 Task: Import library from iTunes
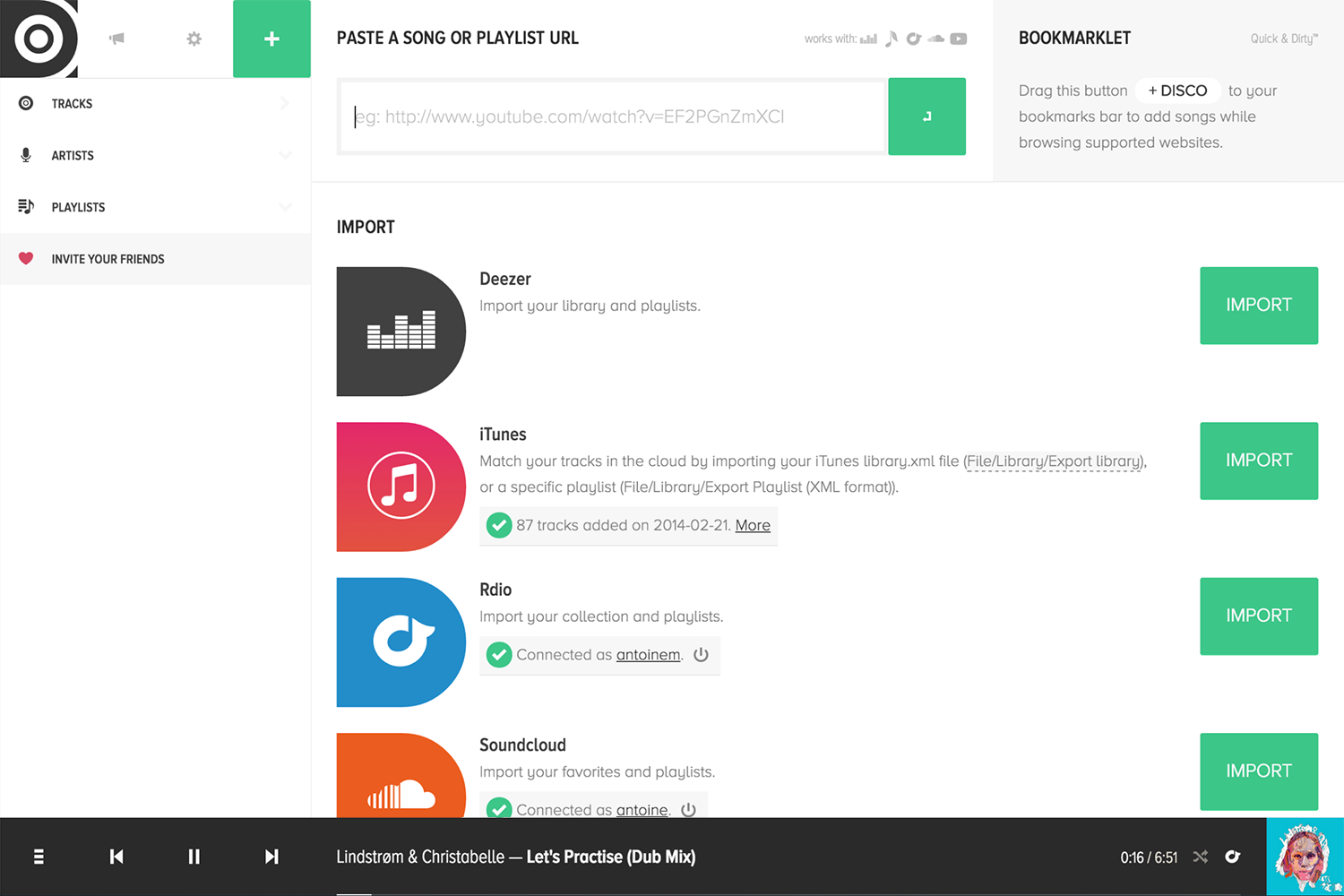pos(1259,461)
